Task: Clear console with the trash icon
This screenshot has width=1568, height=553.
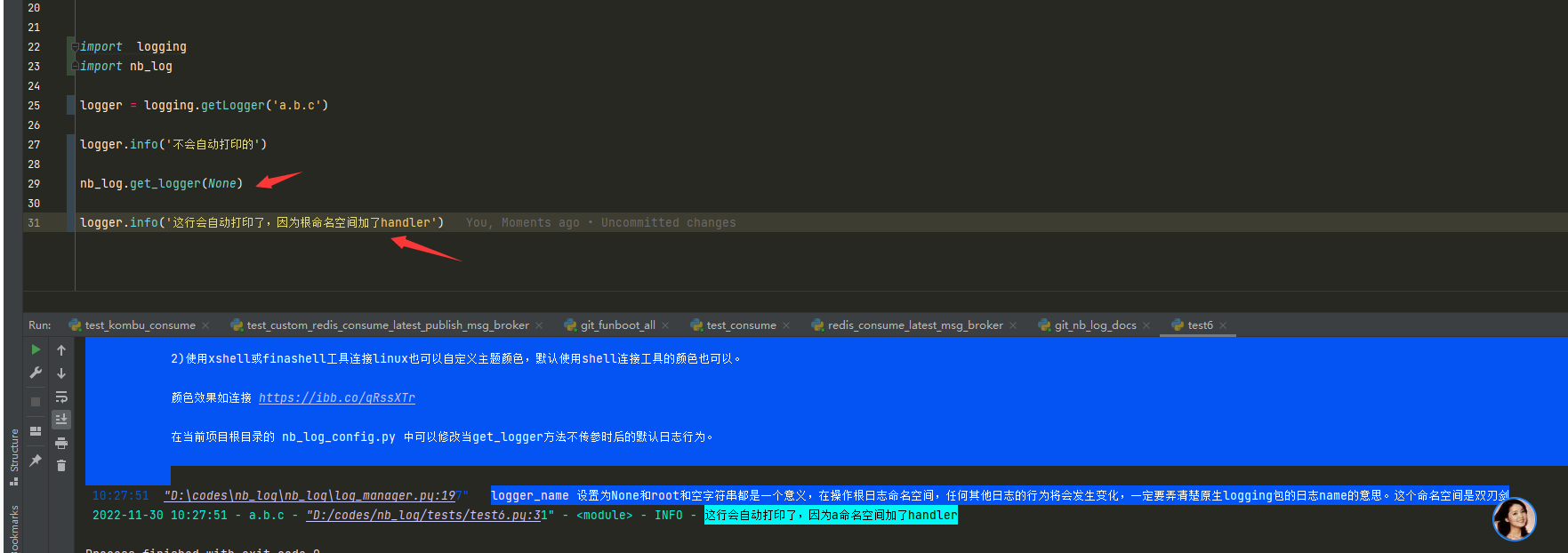Action: click(61, 465)
